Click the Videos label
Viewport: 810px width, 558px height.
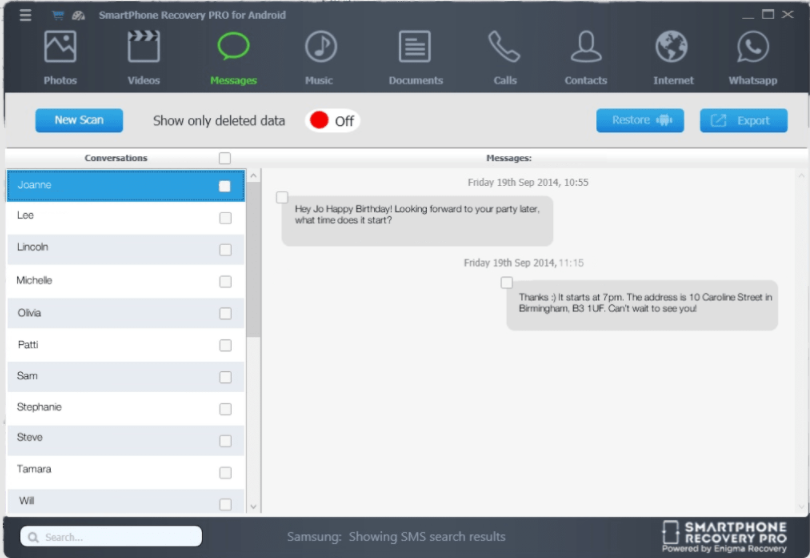(144, 81)
